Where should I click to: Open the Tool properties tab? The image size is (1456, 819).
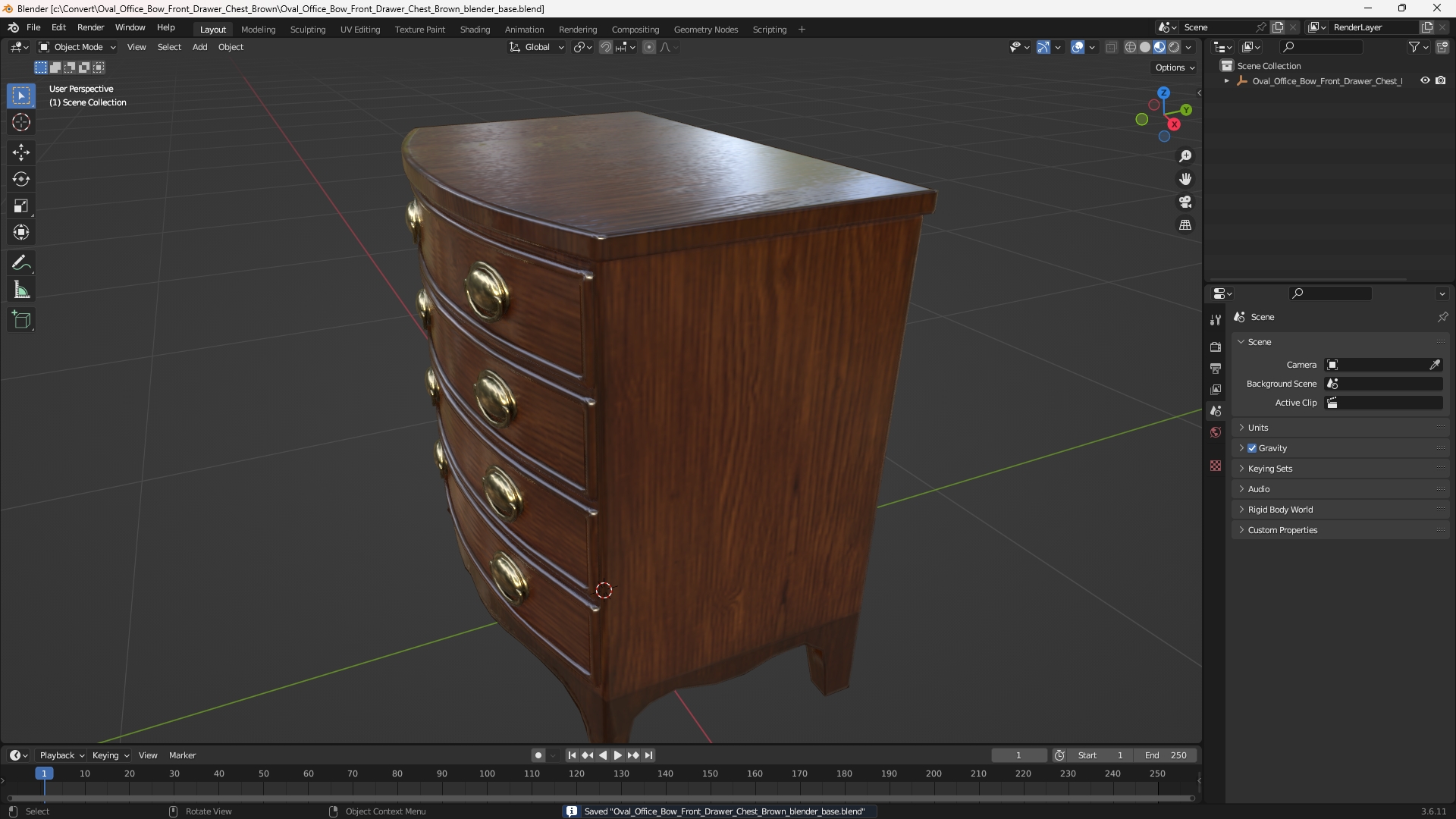pos(1216,320)
